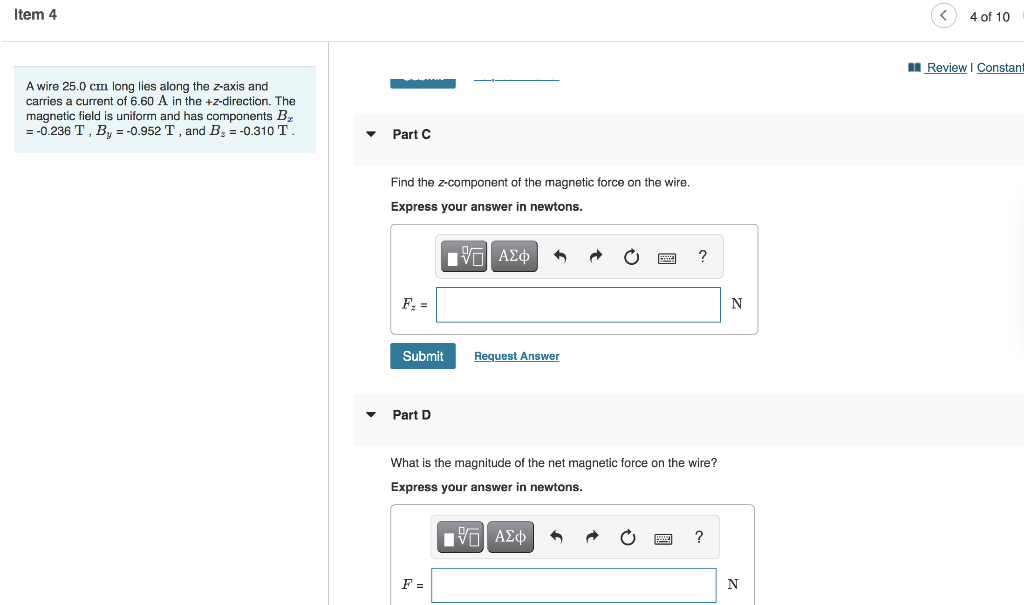
Task: Click the undo arrow icon in Part C toolbar
Action: tap(559, 256)
